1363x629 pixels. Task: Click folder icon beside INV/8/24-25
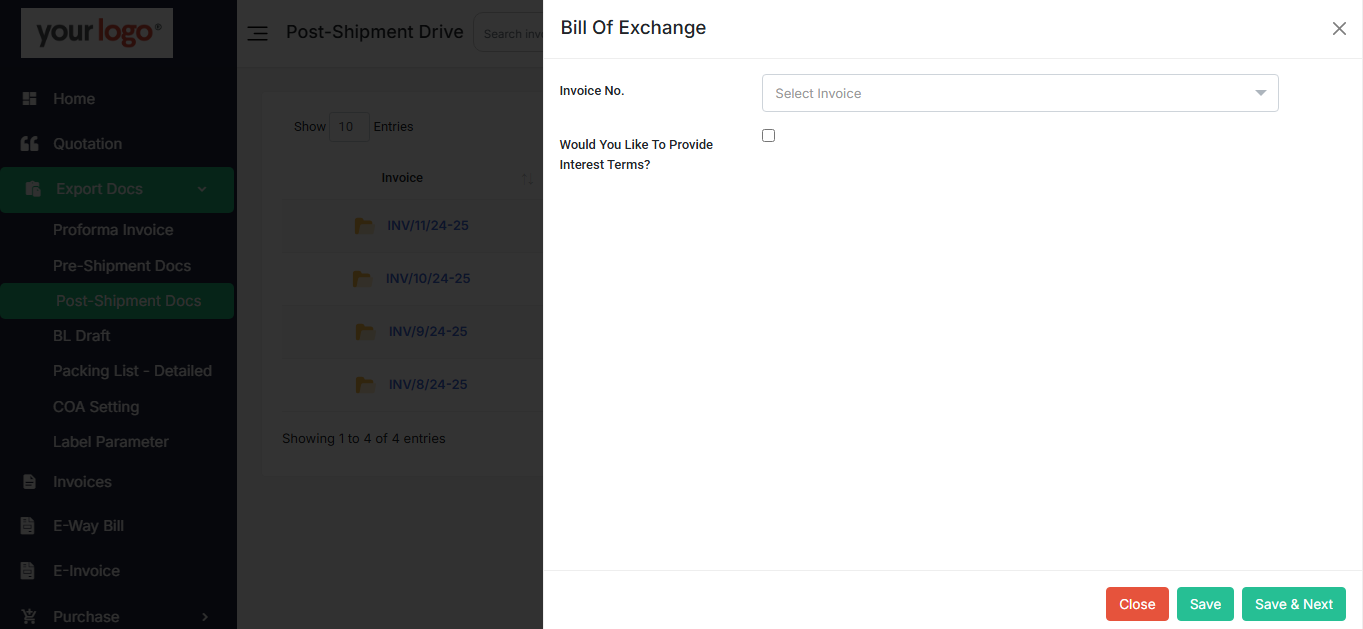point(366,385)
